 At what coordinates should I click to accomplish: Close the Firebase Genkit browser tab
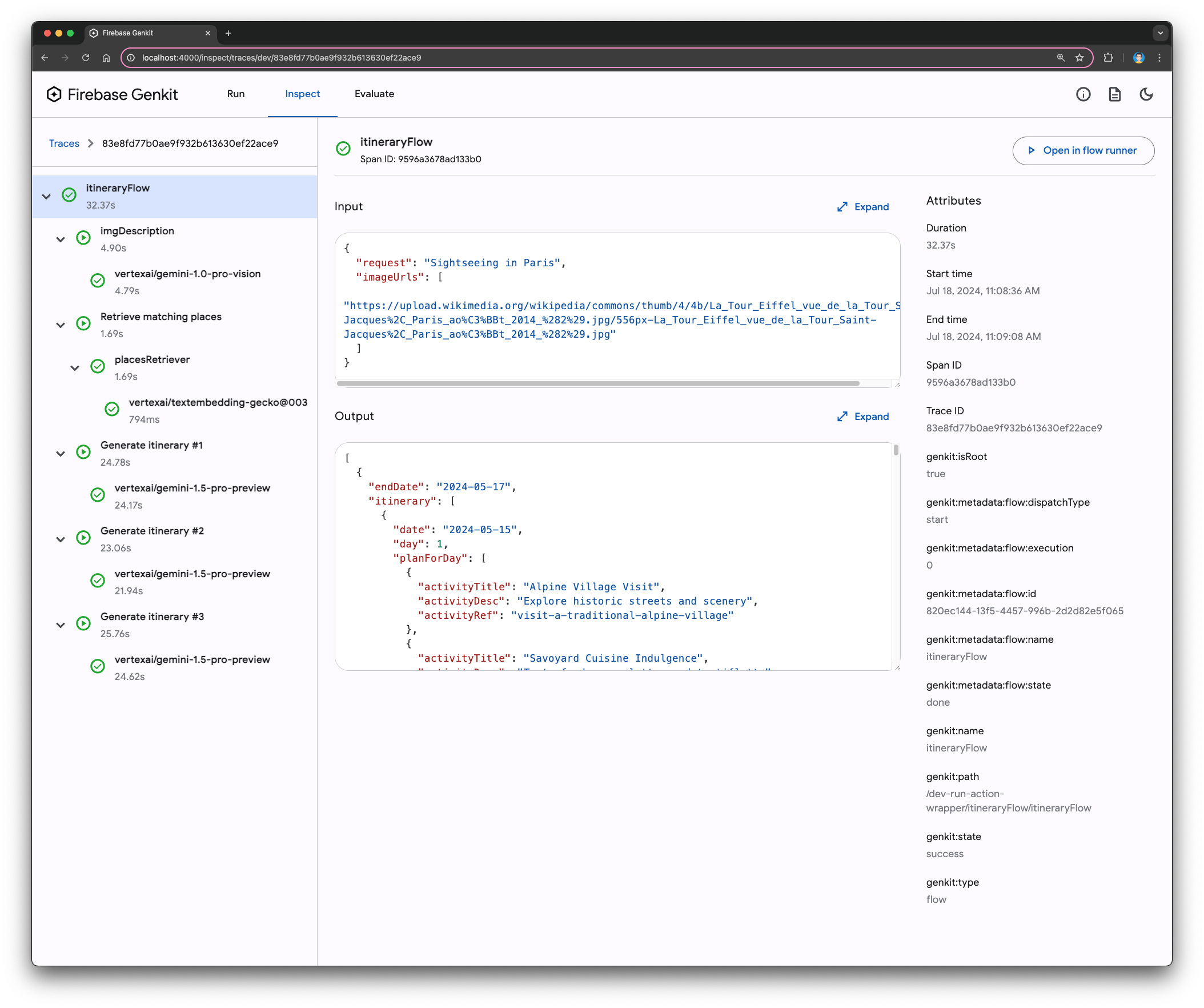point(207,33)
